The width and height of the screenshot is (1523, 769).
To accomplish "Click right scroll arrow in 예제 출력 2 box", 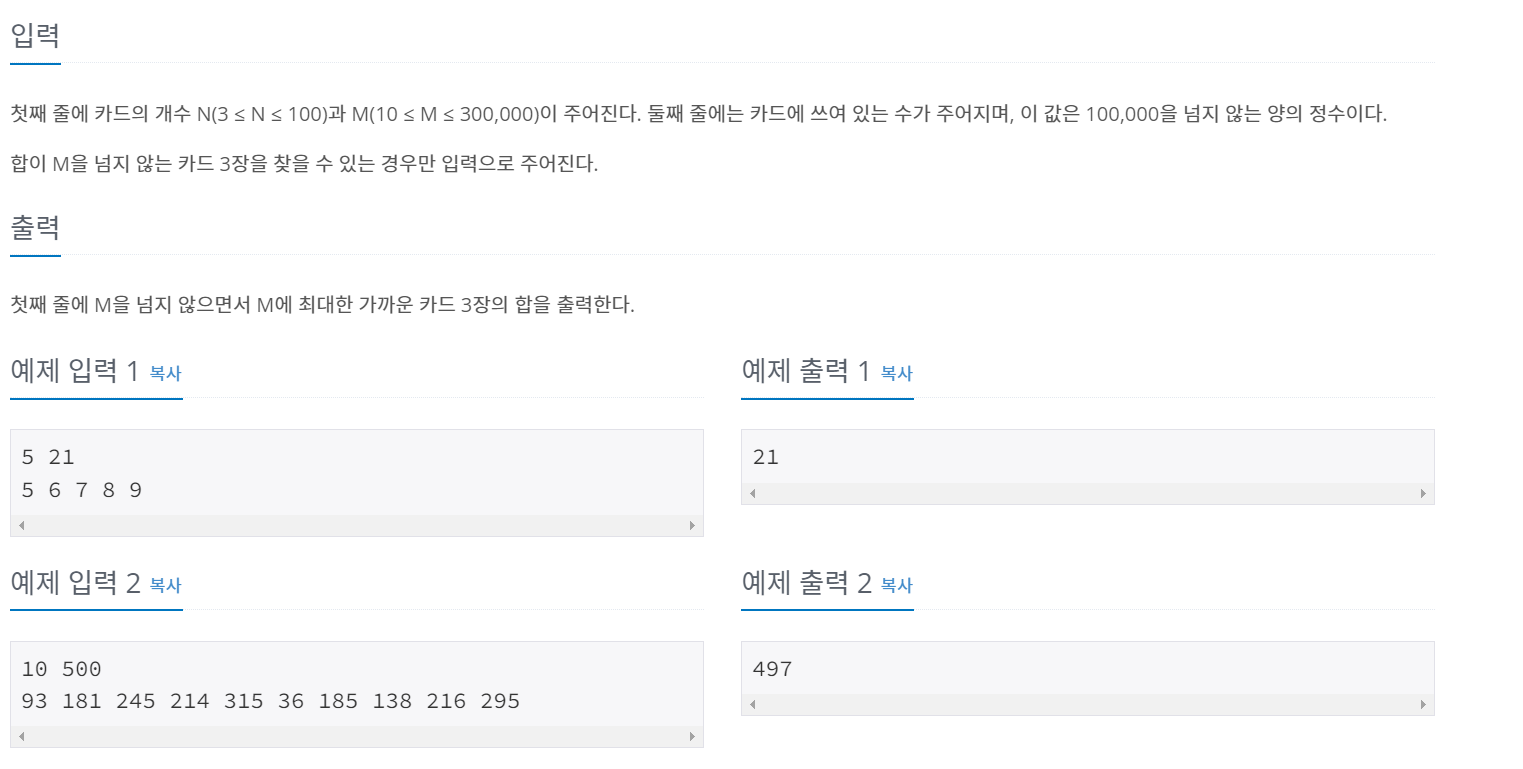I will pyautogui.click(x=1423, y=704).
